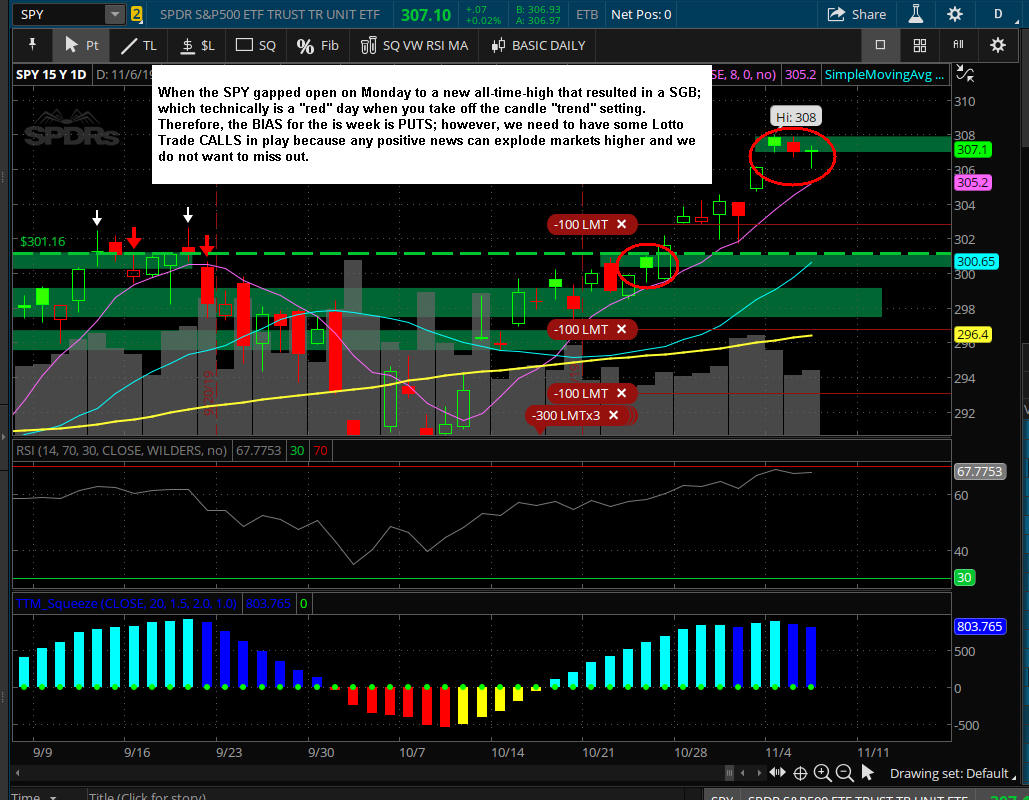
Task: Cancel the -100 LMT order near 293
Action: (621, 393)
